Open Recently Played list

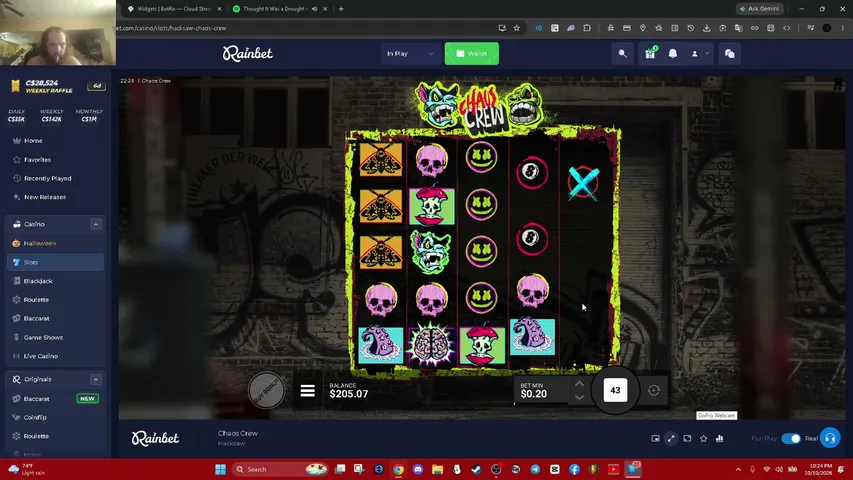coord(47,179)
